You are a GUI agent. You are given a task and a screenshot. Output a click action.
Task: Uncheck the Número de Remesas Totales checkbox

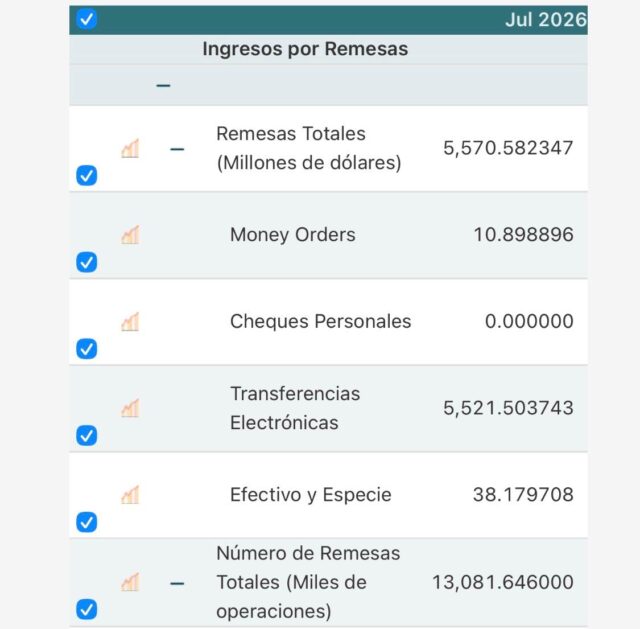click(87, 609)
